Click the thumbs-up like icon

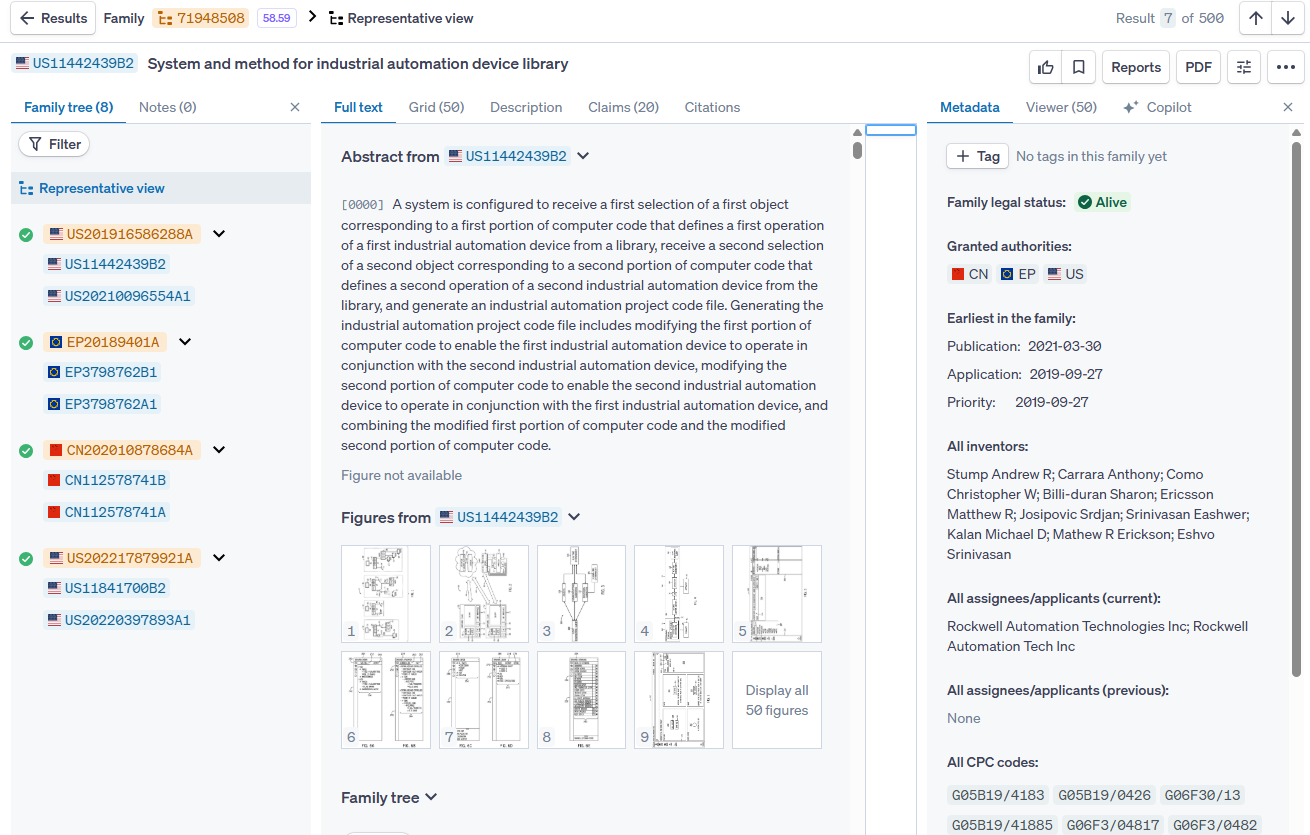pos(1046,67)
